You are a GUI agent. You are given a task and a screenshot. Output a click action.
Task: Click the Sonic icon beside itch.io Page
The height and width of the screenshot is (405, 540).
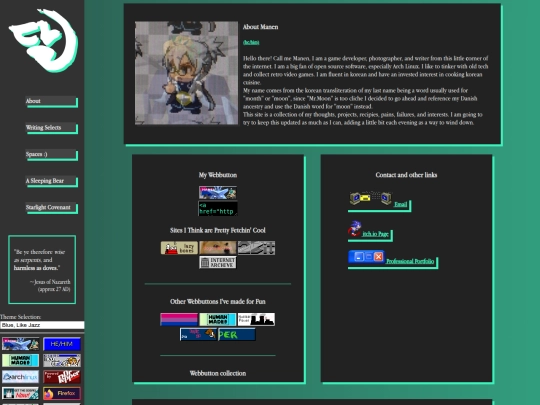(354, 229)
